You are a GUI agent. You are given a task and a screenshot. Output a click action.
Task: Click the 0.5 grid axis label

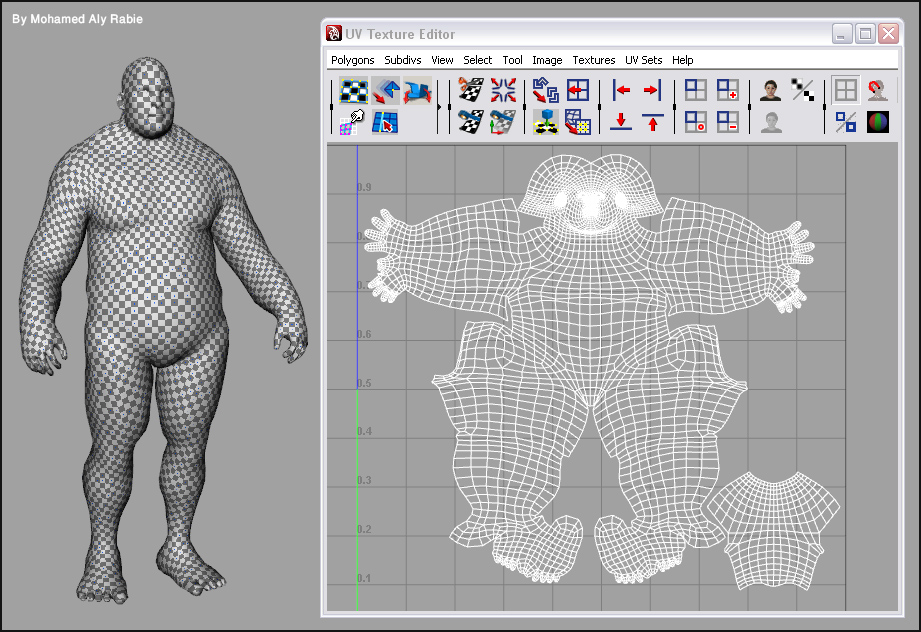point(364,383)
